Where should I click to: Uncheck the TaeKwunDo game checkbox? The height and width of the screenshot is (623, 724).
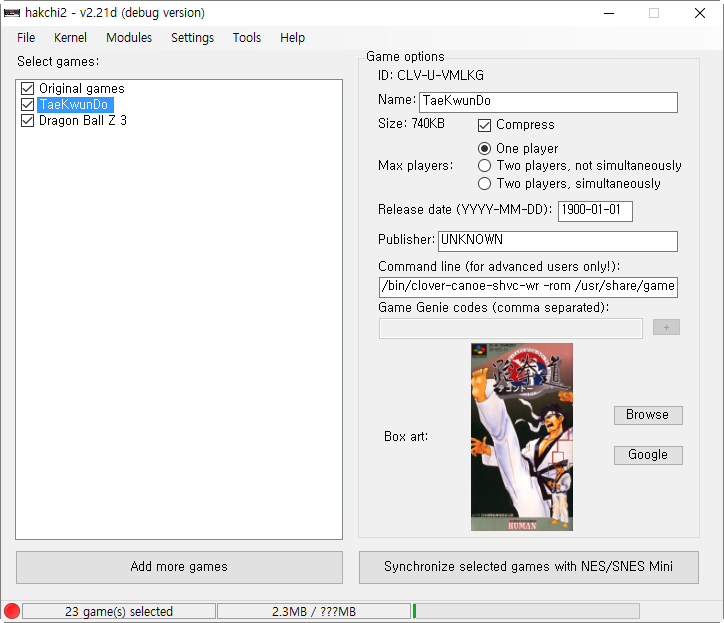(28, 104)
